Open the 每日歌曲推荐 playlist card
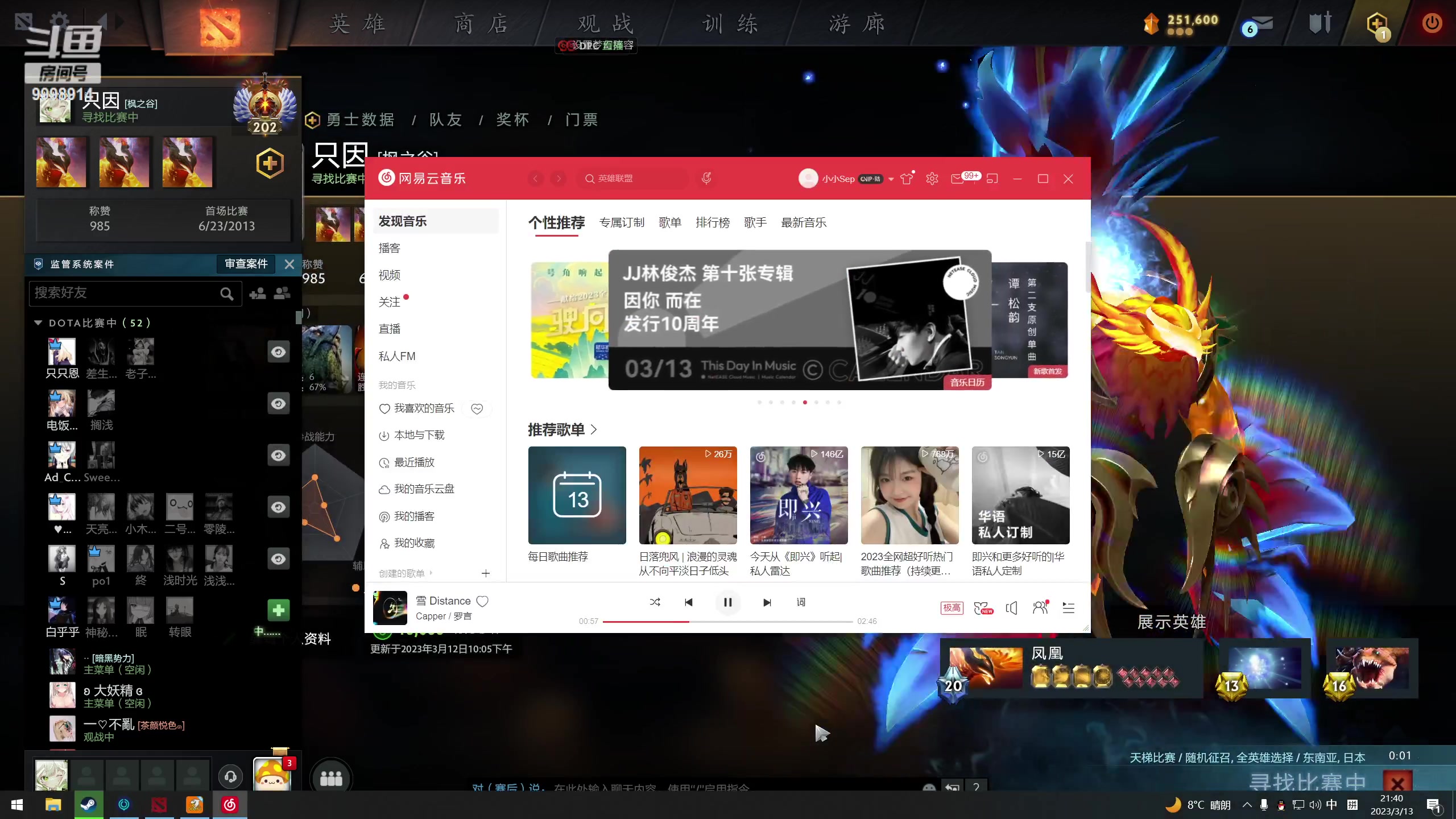 (577, 495)
